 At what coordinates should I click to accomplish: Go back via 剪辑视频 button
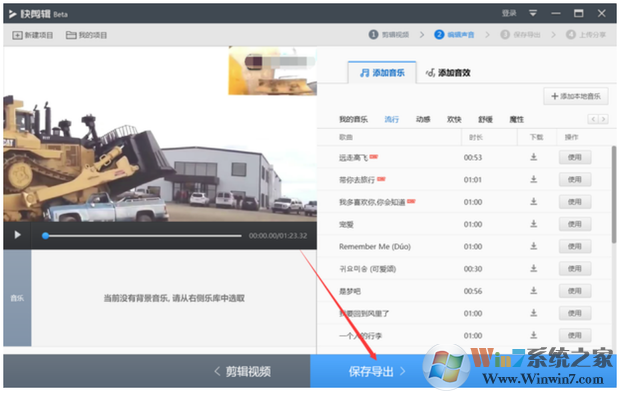point(242,371)
